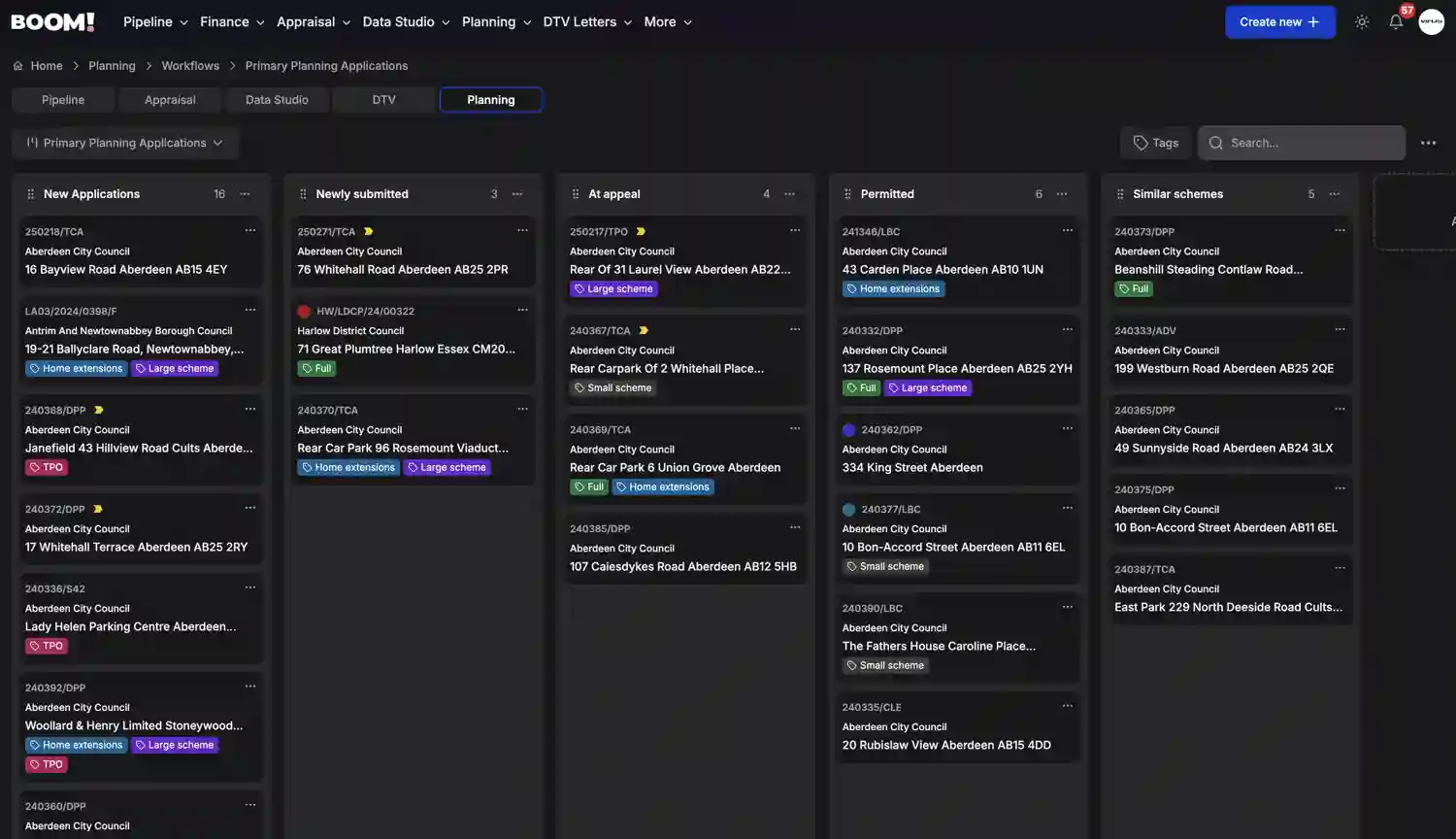Screen dimensions: 1456x839
Task: Grab Newly submitted column drag handle
Action: [x=303, y=194]
